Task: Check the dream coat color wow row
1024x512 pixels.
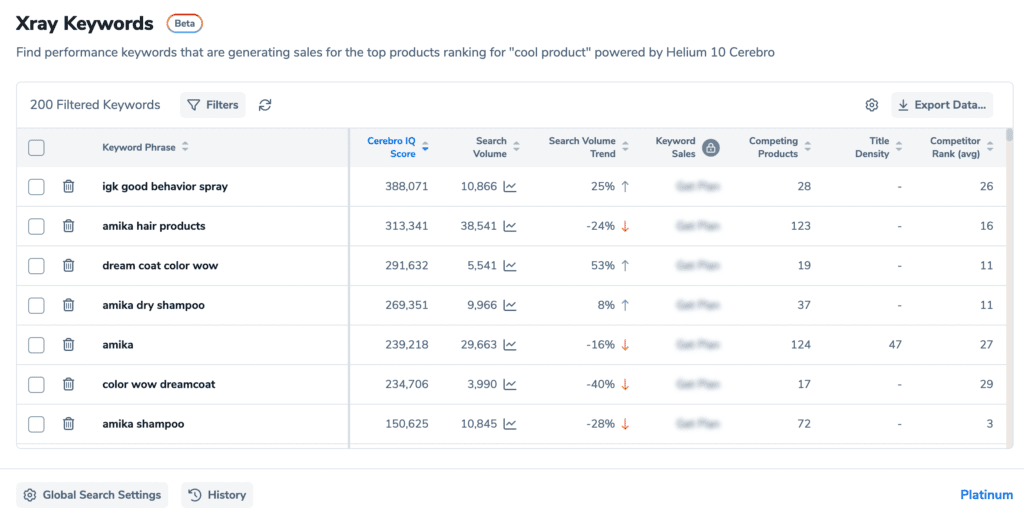Action: (37, 266)
